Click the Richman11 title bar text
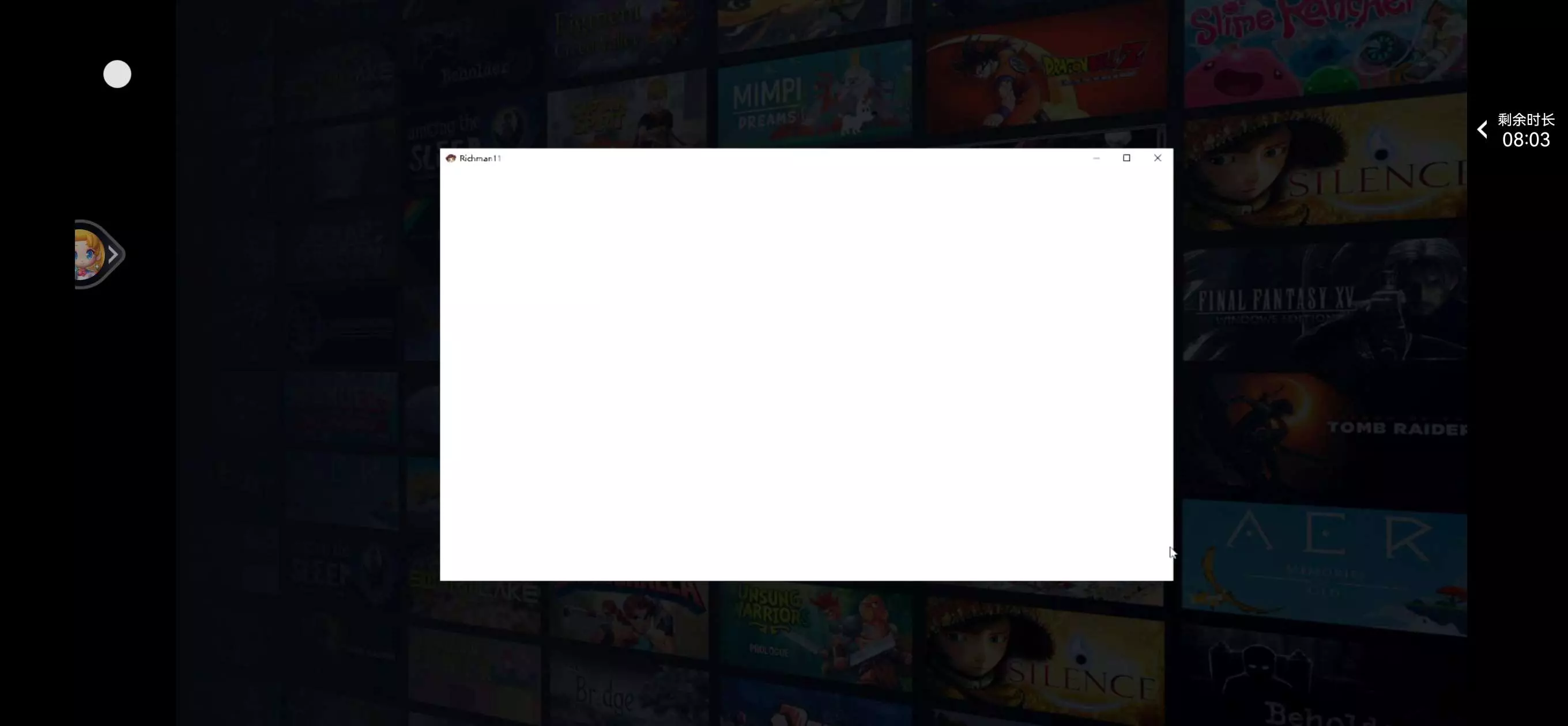 click(x=480, y=158)
